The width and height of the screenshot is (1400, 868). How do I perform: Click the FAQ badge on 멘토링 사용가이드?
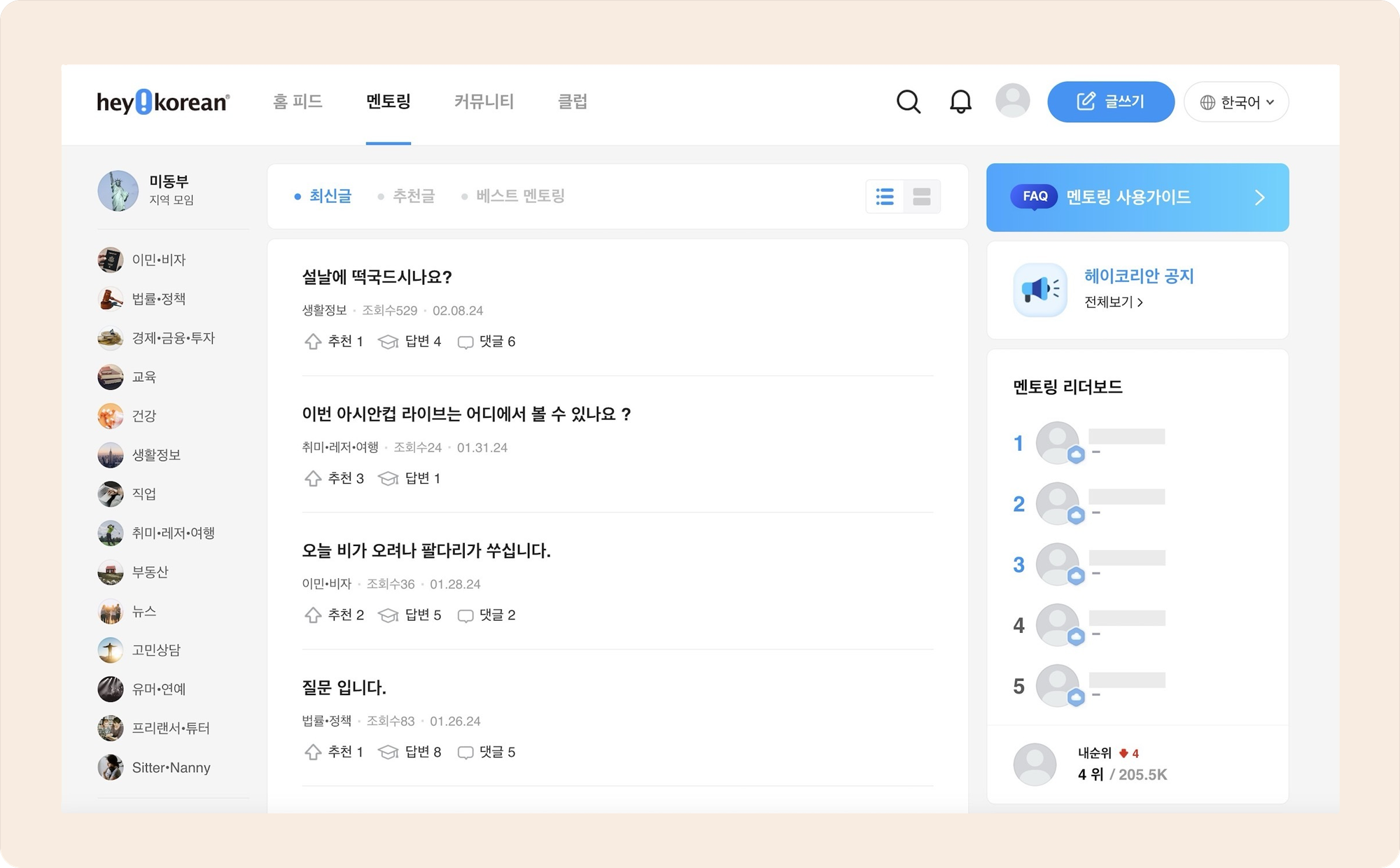click(1035, 197)
